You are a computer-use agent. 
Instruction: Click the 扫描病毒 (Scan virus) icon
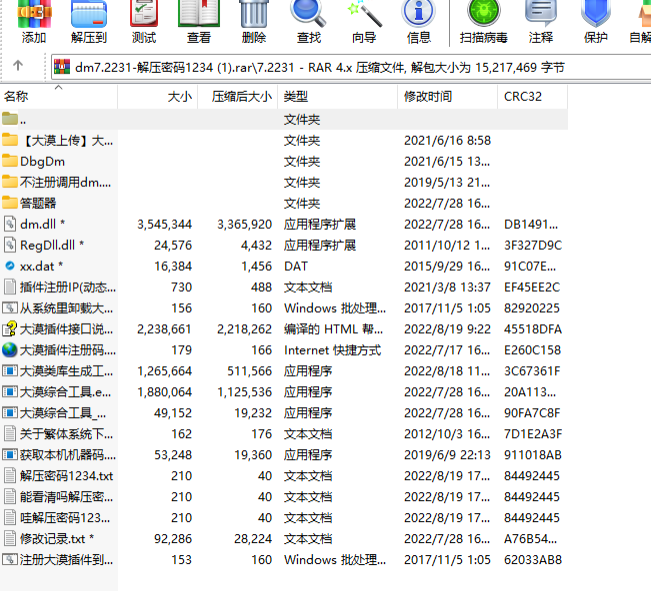[483, 12]
